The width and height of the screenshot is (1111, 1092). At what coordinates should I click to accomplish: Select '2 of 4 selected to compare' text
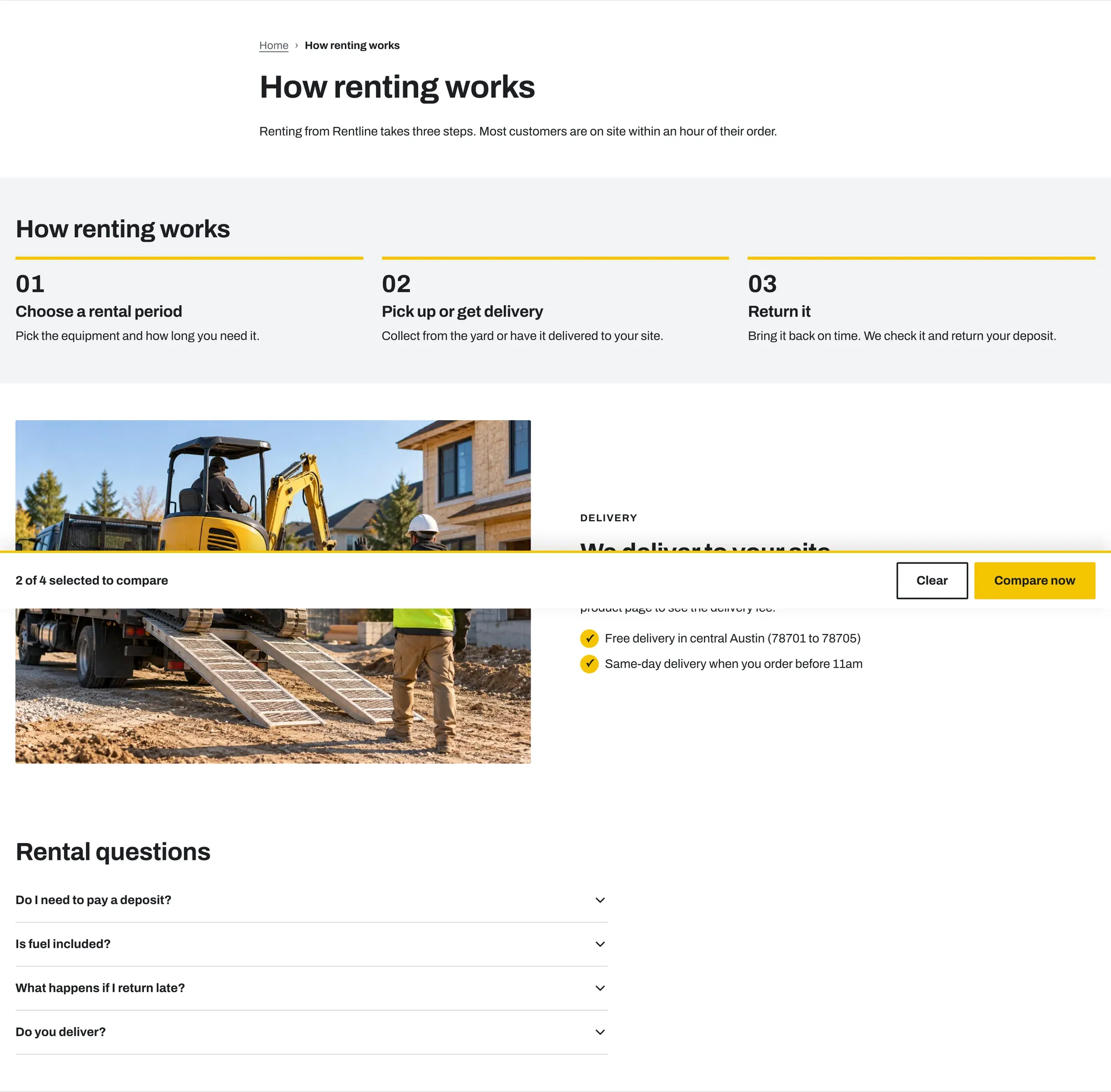click(x=92, y=580)
